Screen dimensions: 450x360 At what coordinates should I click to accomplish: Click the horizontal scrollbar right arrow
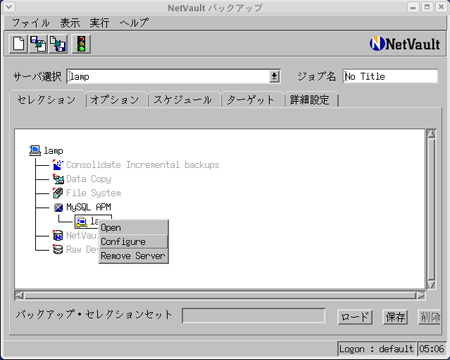tap(421, 295)
